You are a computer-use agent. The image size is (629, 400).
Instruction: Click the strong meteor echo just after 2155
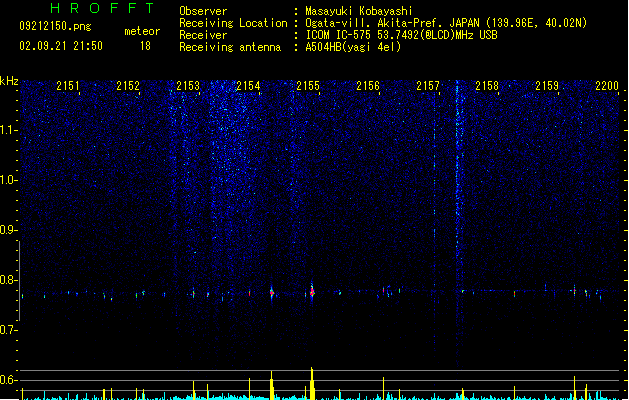312,291
